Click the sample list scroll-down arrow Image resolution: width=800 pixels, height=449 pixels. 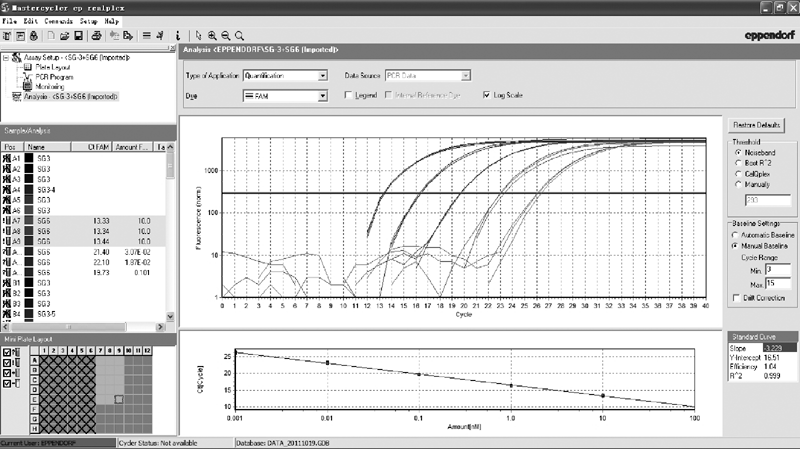(x=170, y=316)
